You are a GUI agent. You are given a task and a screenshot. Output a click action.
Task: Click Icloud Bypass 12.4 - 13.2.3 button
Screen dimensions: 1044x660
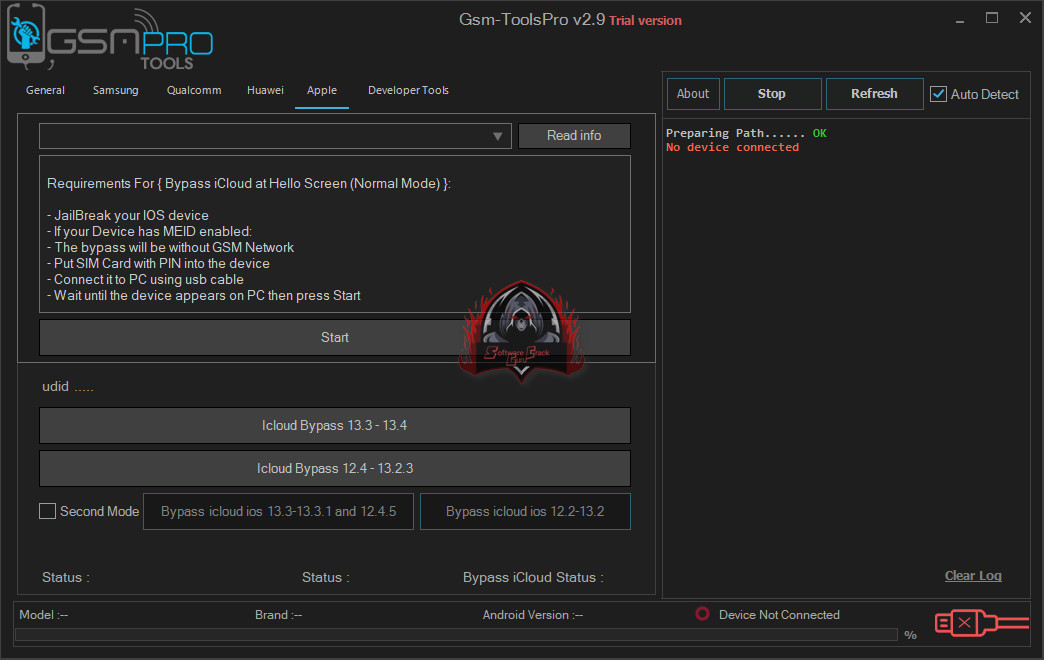[x=334, y=468]
